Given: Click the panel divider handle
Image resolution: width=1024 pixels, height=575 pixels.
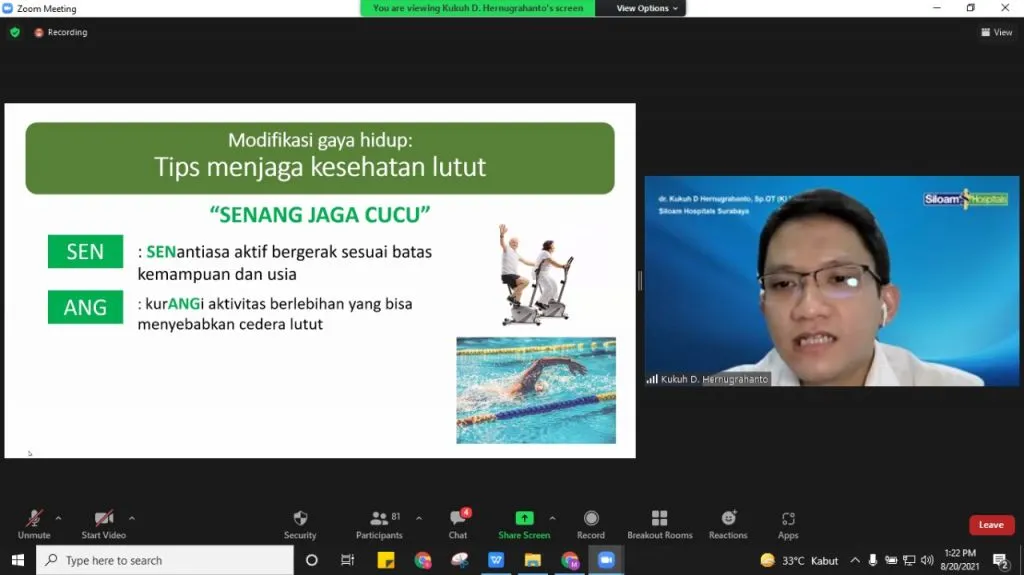Looking at the screenshot, I should point(640,281).
